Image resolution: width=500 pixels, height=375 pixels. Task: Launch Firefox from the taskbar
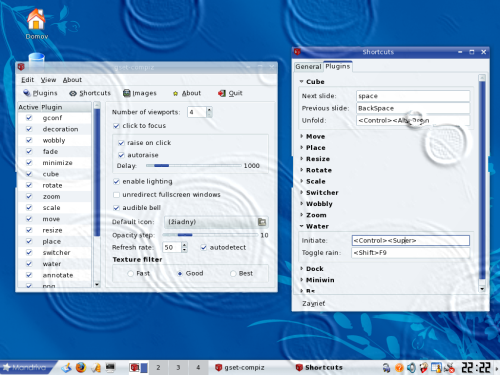(x=81, y=367)
